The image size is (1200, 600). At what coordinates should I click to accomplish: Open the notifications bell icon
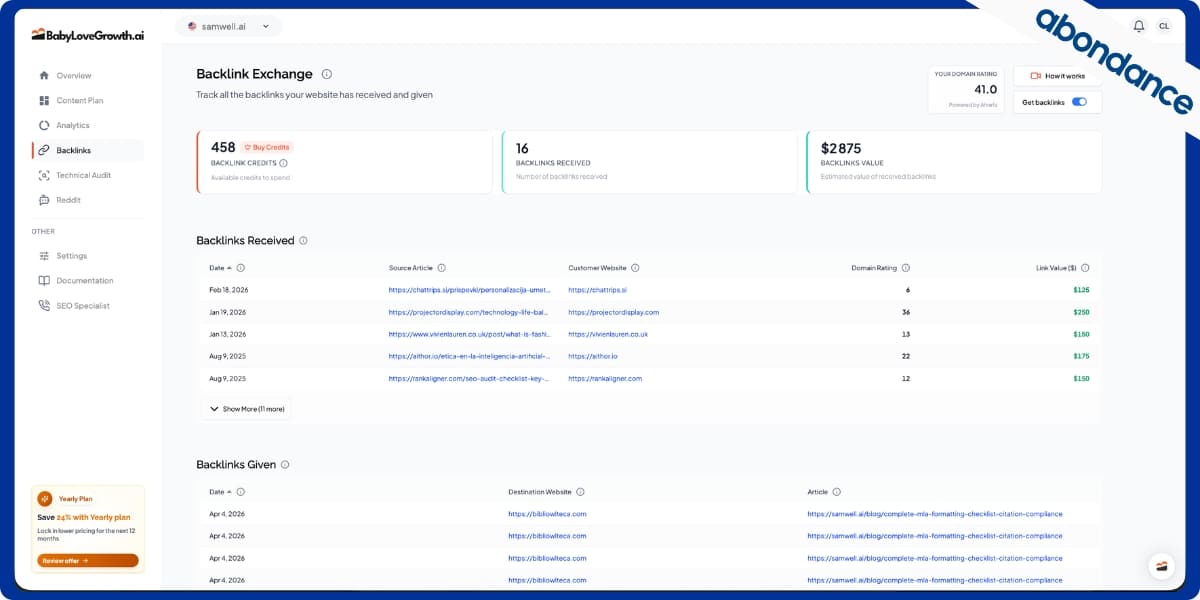click(1138, 26)
